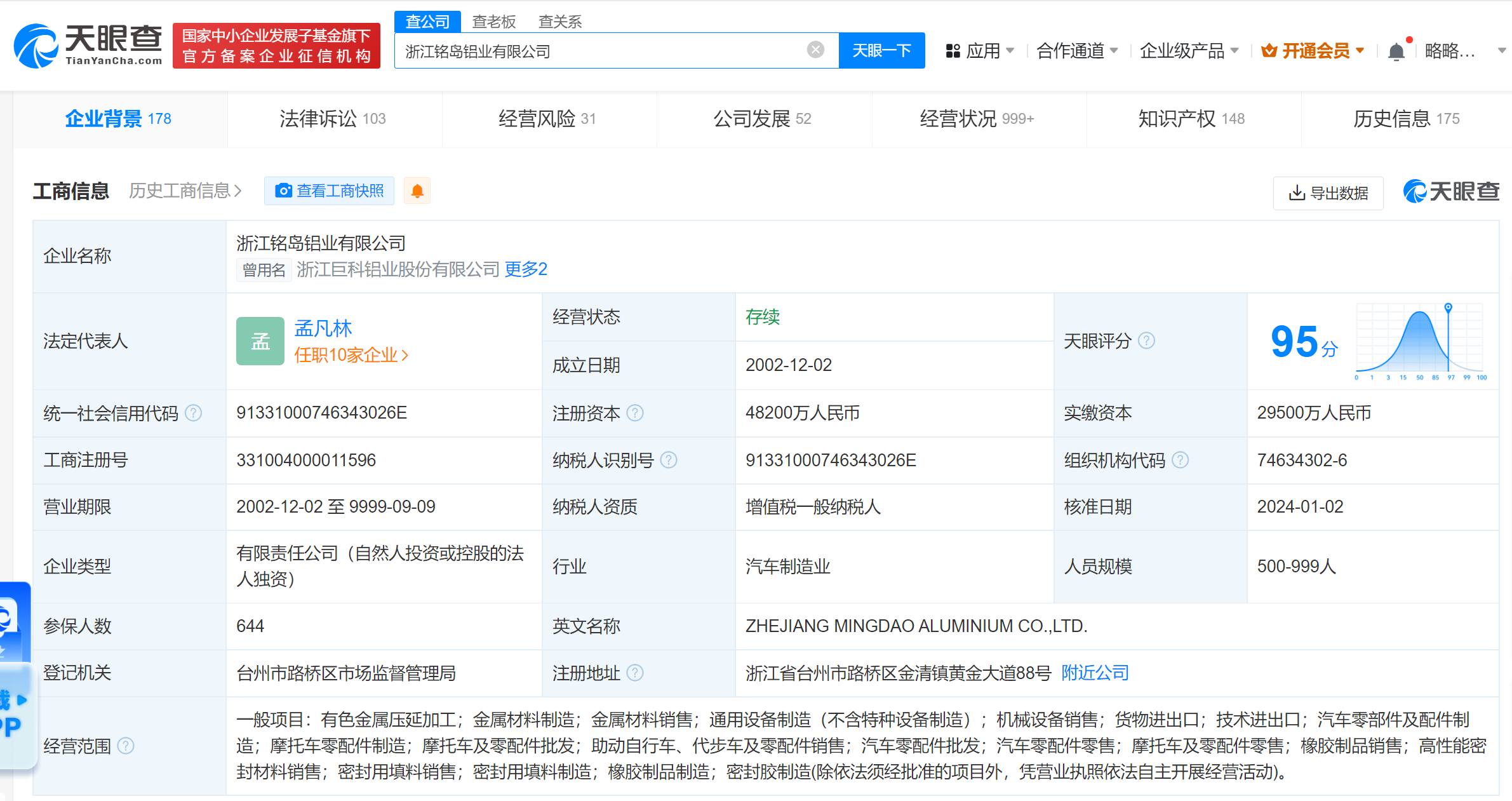Click help icon next to 统一社会信用代码
The image size is (1512, 801).
[x=194, y=413]
